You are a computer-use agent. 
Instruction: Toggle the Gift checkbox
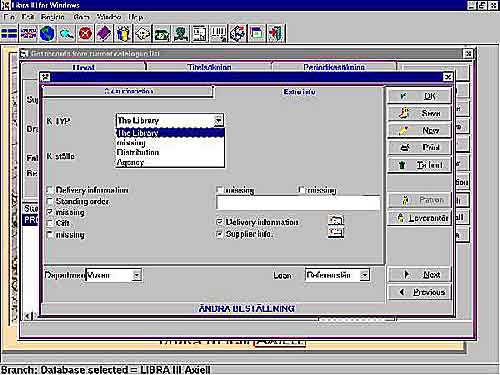click(x=50, y=223)
